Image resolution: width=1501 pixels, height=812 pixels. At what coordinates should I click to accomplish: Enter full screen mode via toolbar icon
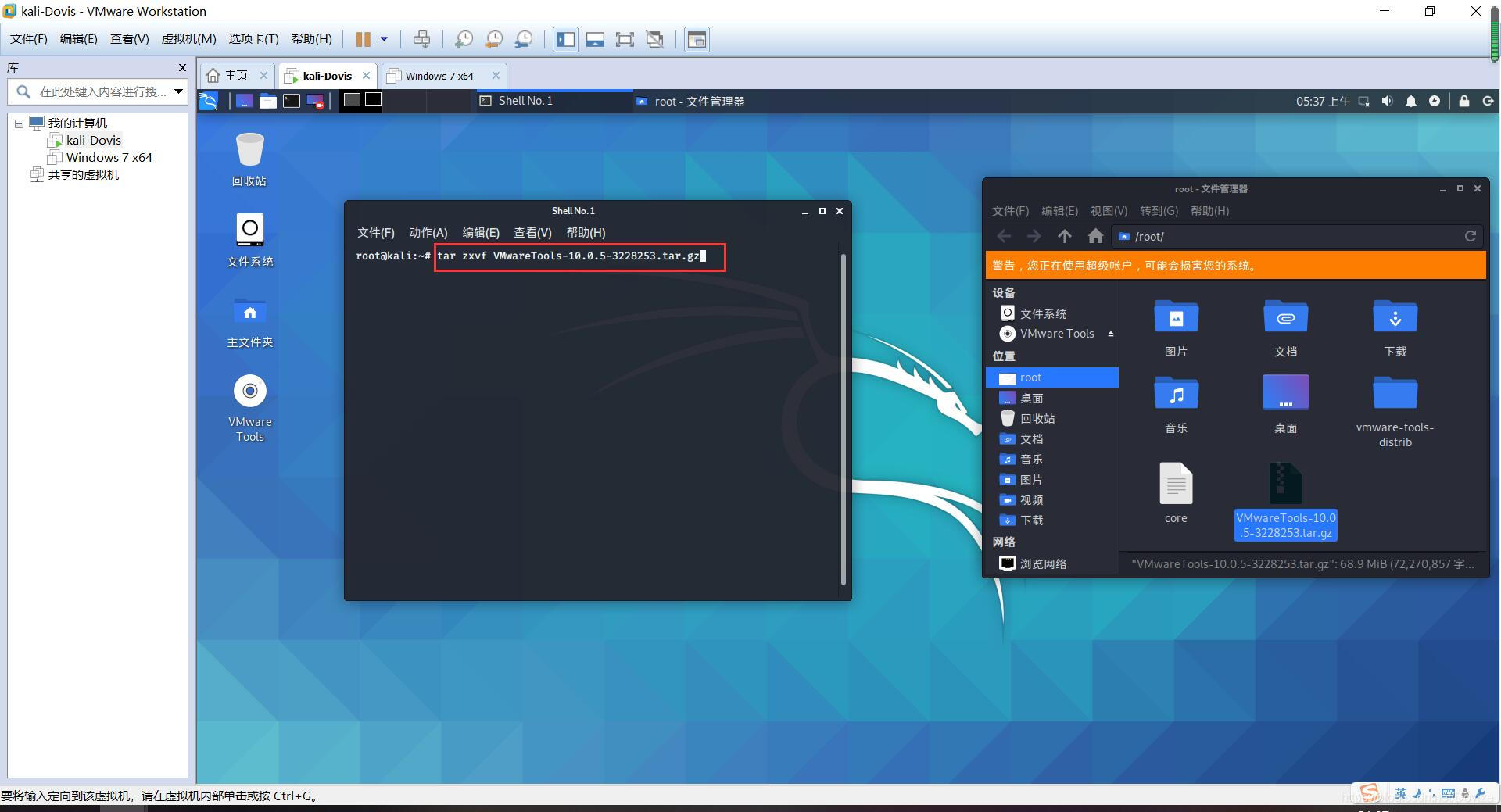click(x=625, y=39)
